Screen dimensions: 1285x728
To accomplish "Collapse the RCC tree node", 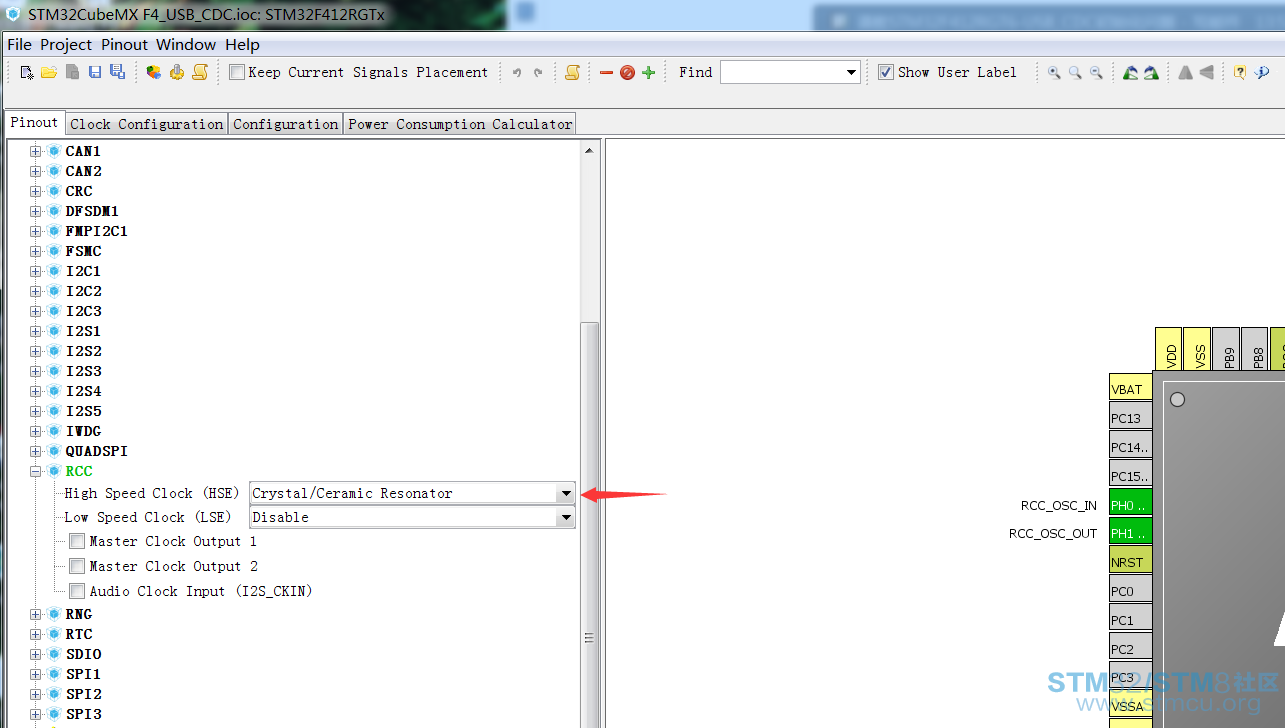I will click(36, 471).
